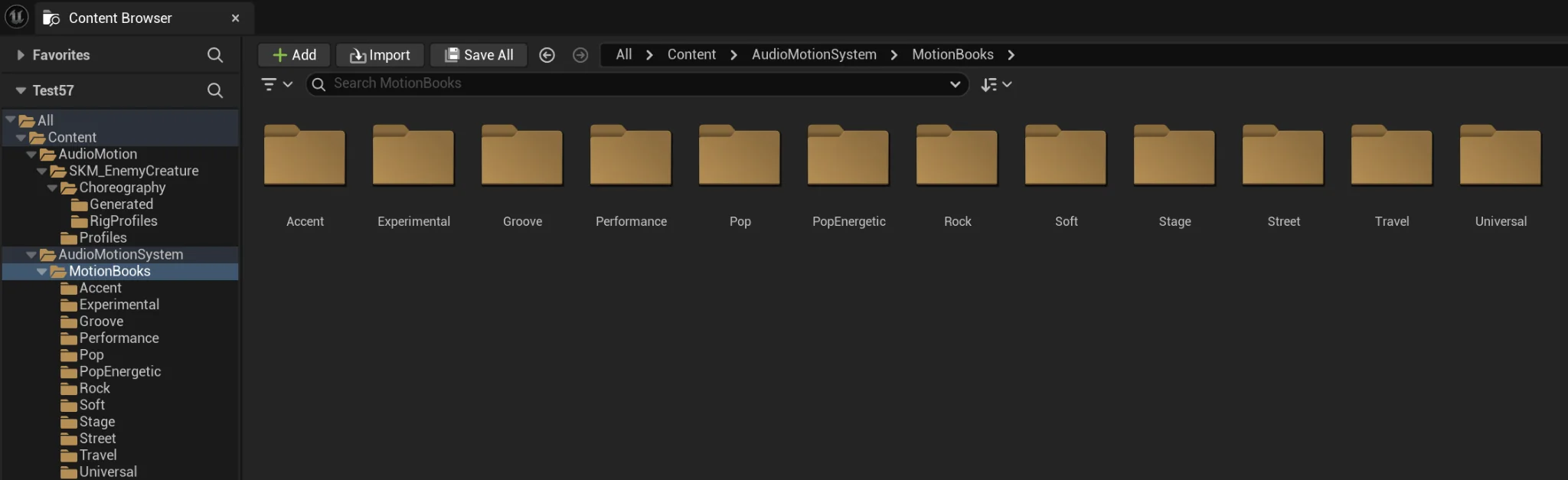Select Experimental in the folder tree

pos(119,305)
